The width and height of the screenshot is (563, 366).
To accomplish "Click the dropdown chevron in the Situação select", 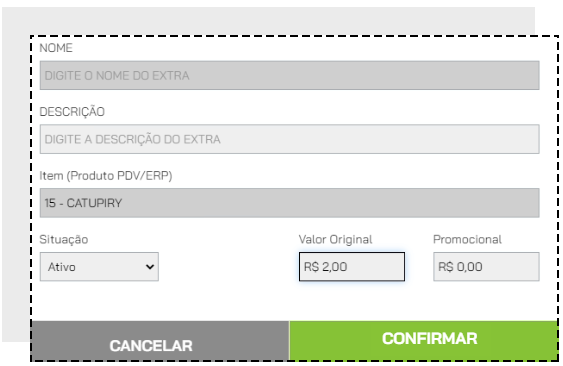I will pyautogui.click(x=150, y=267).
